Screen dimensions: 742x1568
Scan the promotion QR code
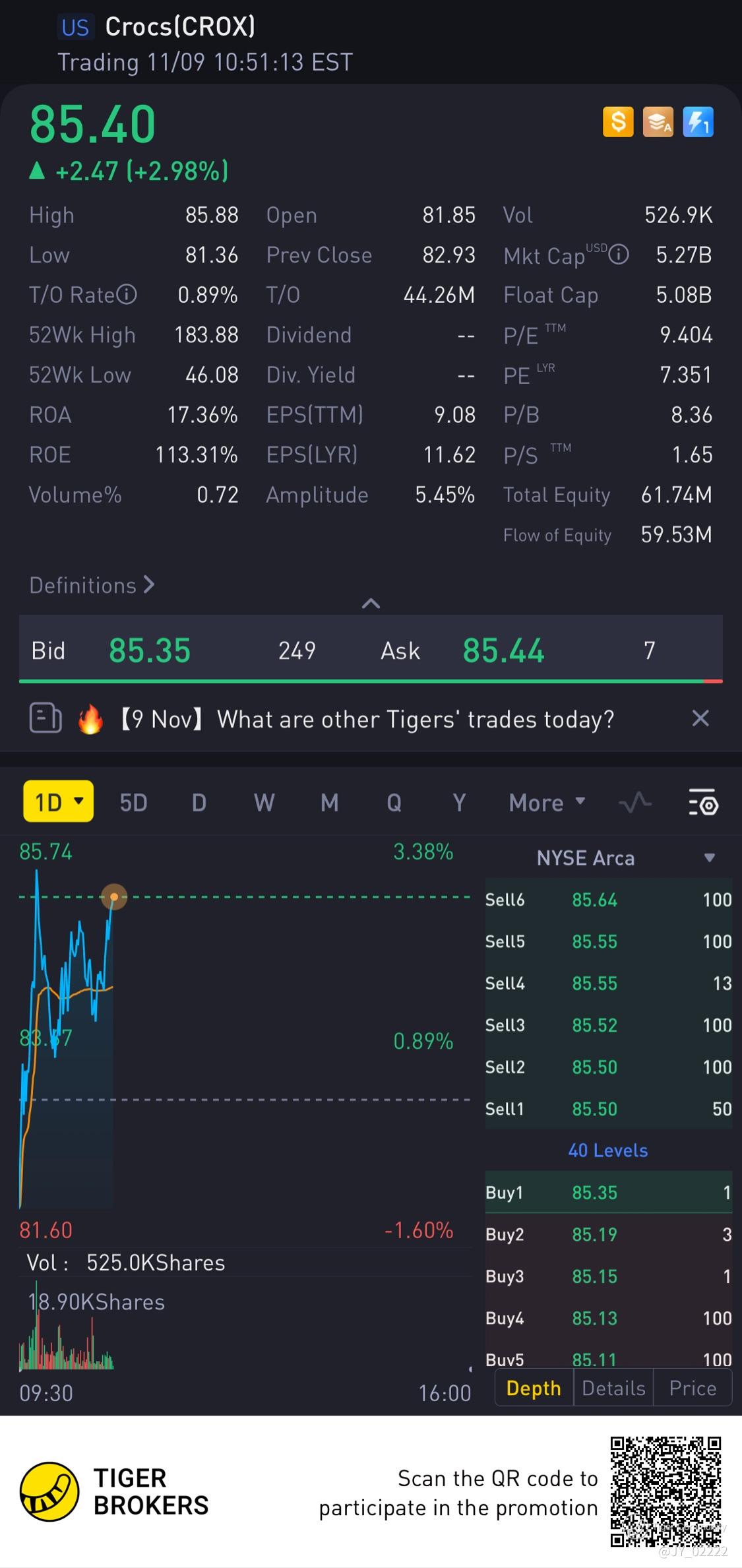[x=665, y=1491]
